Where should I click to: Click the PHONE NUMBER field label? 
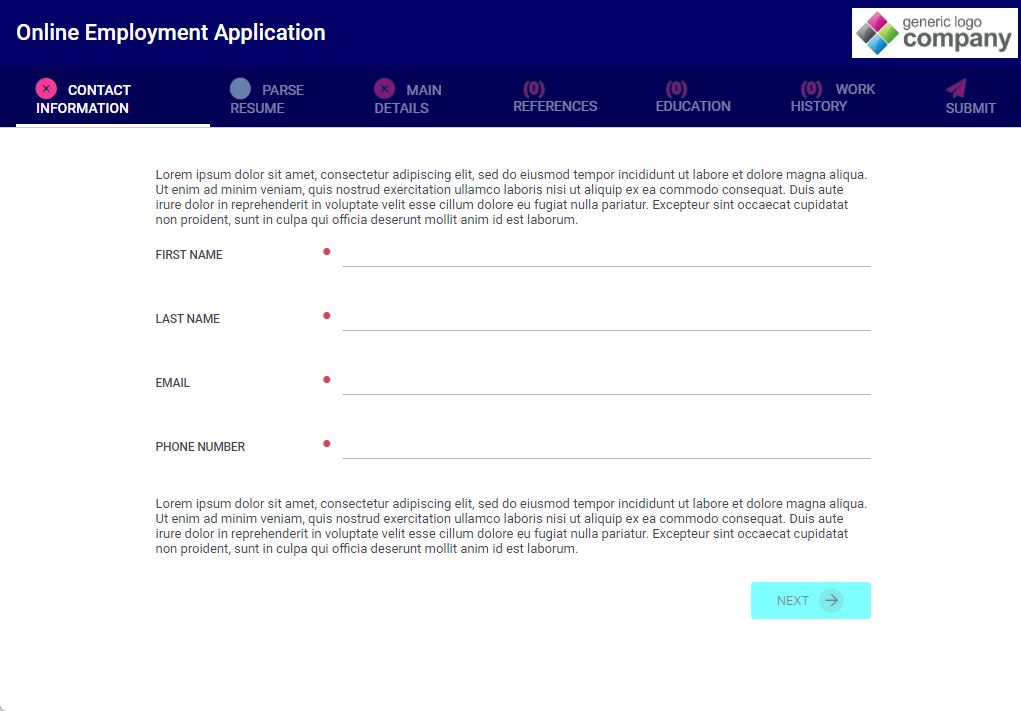[200, 447]
